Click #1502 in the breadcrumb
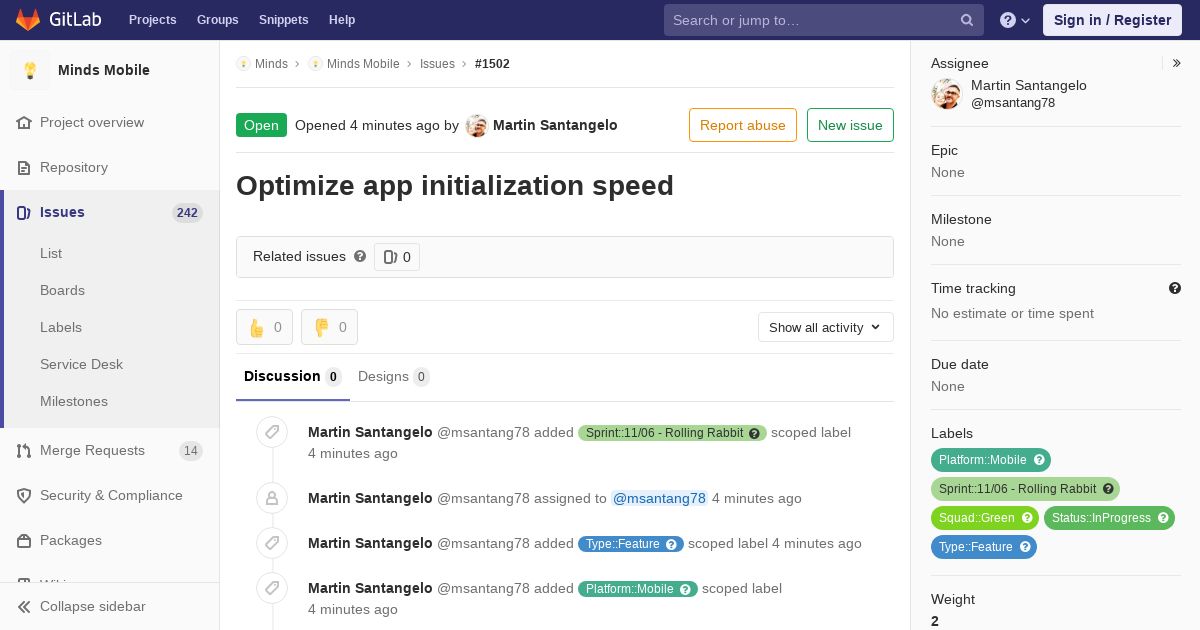Viewport: 1200px width, 630px height. pyautogui.click(x=492, y=63)
